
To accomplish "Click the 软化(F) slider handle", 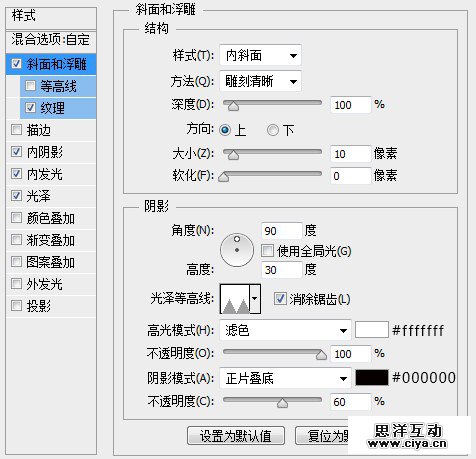I will click(x=224, y=177).
